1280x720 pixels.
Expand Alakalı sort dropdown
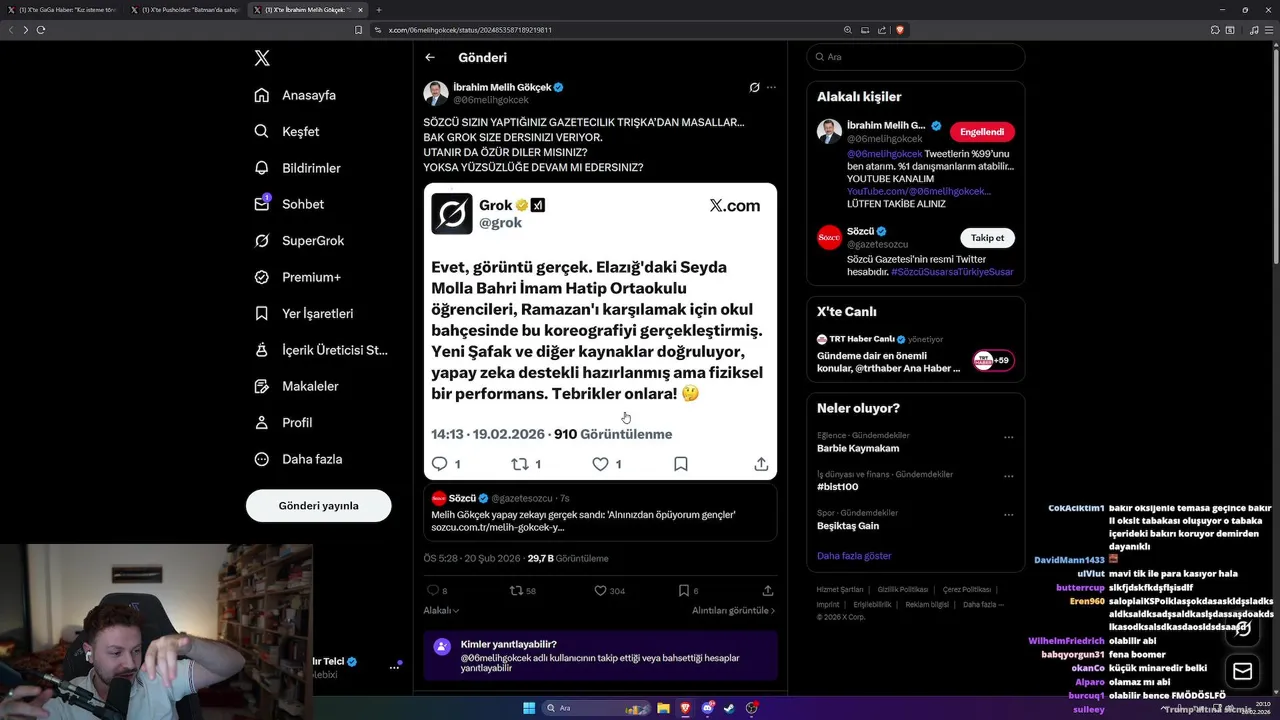pos(441,610)
